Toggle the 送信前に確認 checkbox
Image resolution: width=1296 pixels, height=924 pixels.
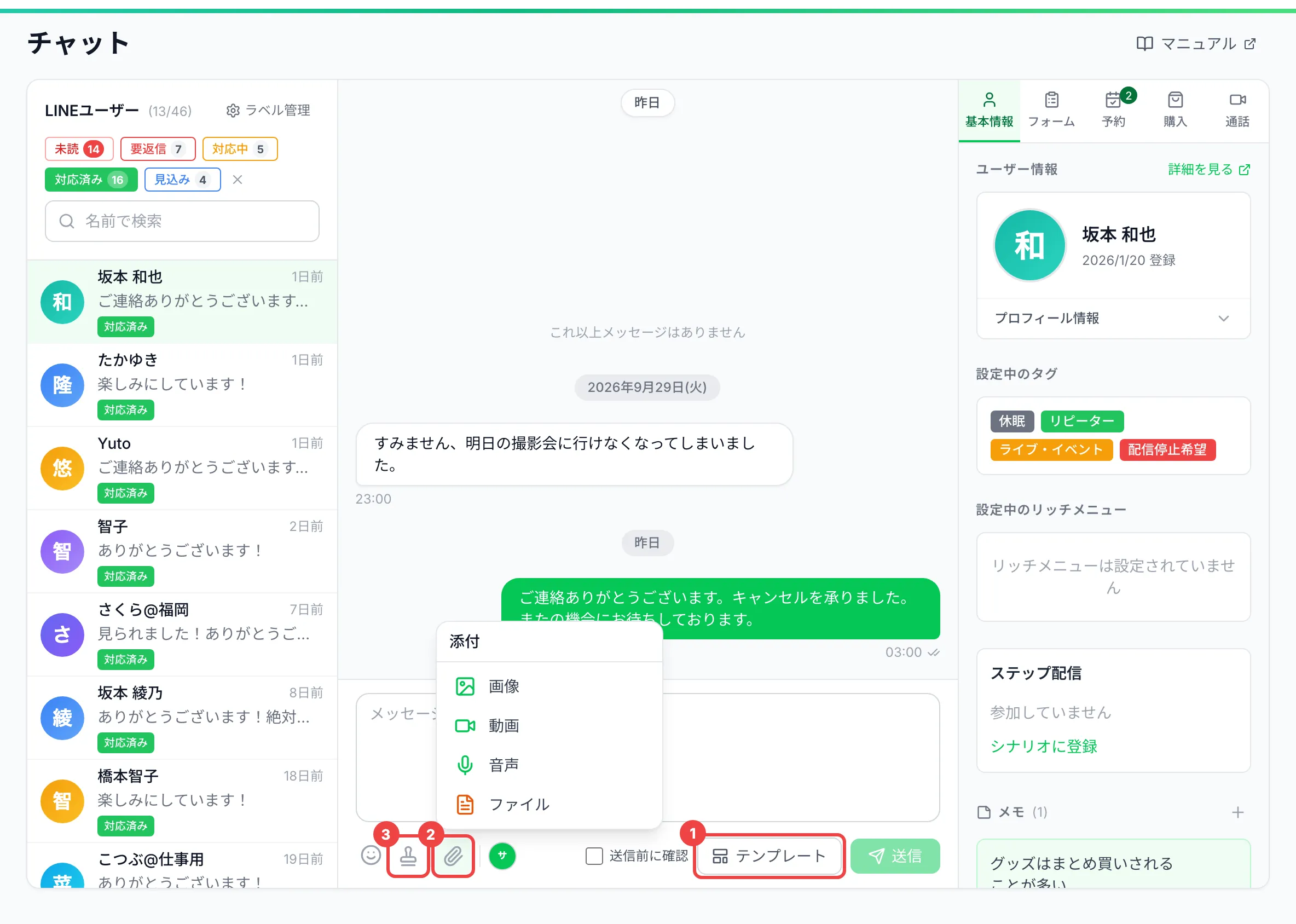[594, 856]
